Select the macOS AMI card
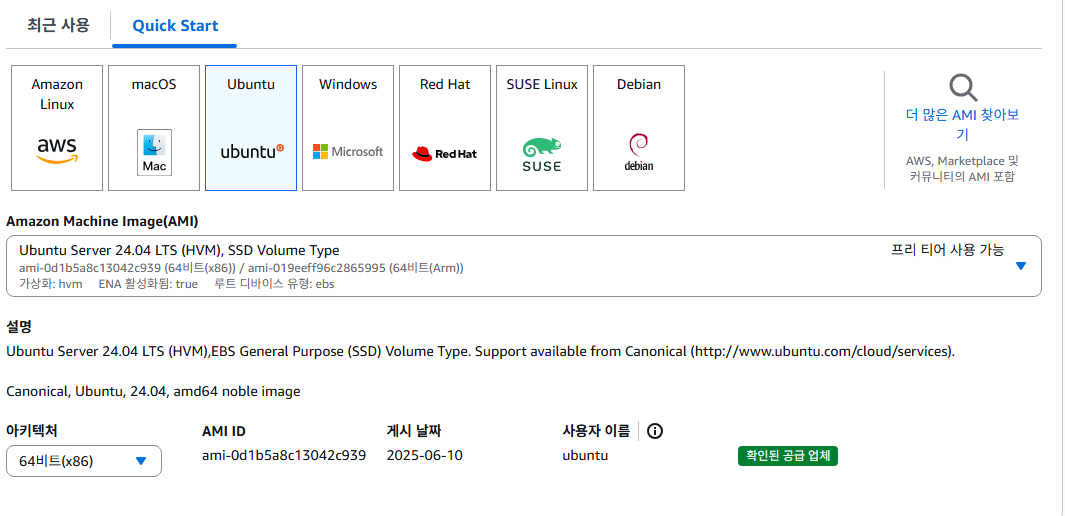The width and height of the screenshot is (1065, 516). [x=154, y=128]
